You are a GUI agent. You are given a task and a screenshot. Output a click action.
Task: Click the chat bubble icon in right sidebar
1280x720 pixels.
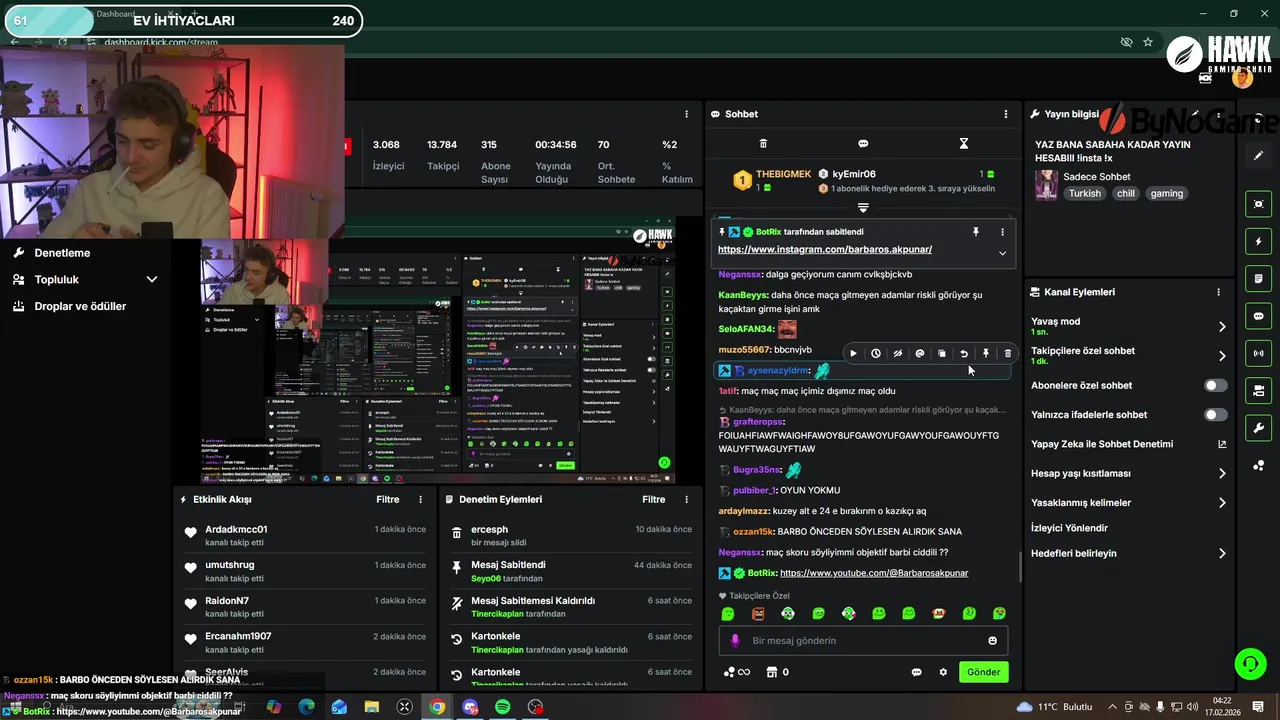point(1259,316)
